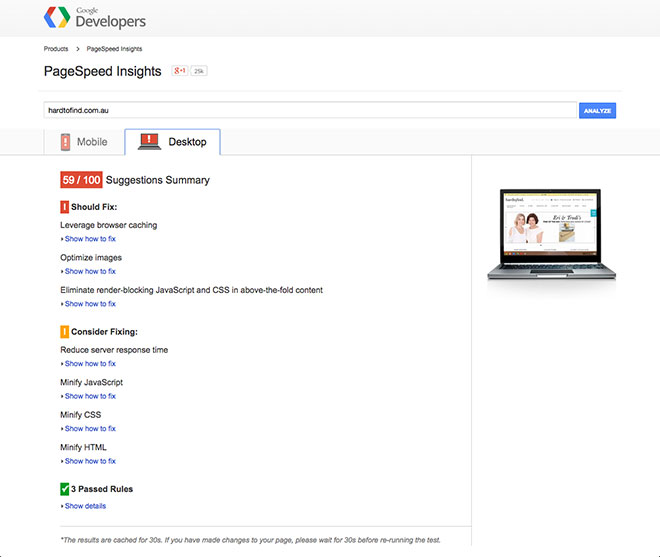Click the 59 / 100 score badge
660x557 pixels.
81,180
